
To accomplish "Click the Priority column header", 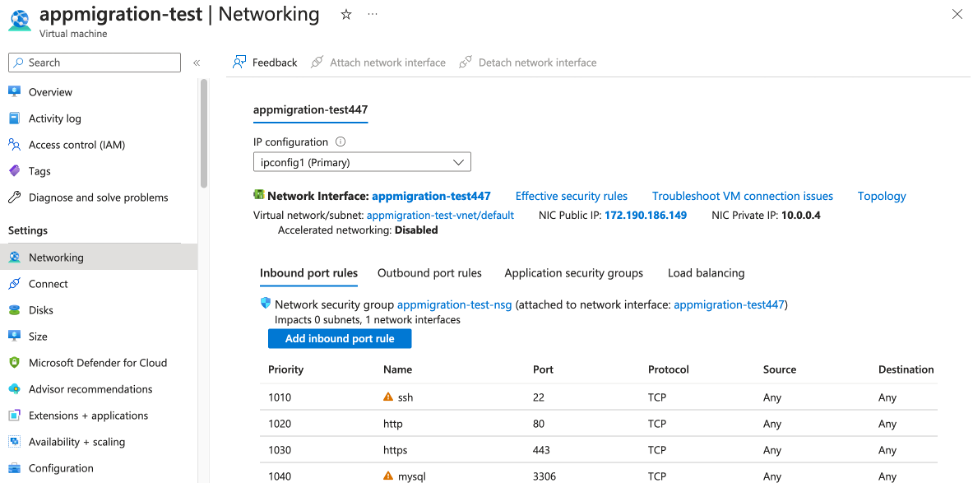I will (x=286, y=369).
